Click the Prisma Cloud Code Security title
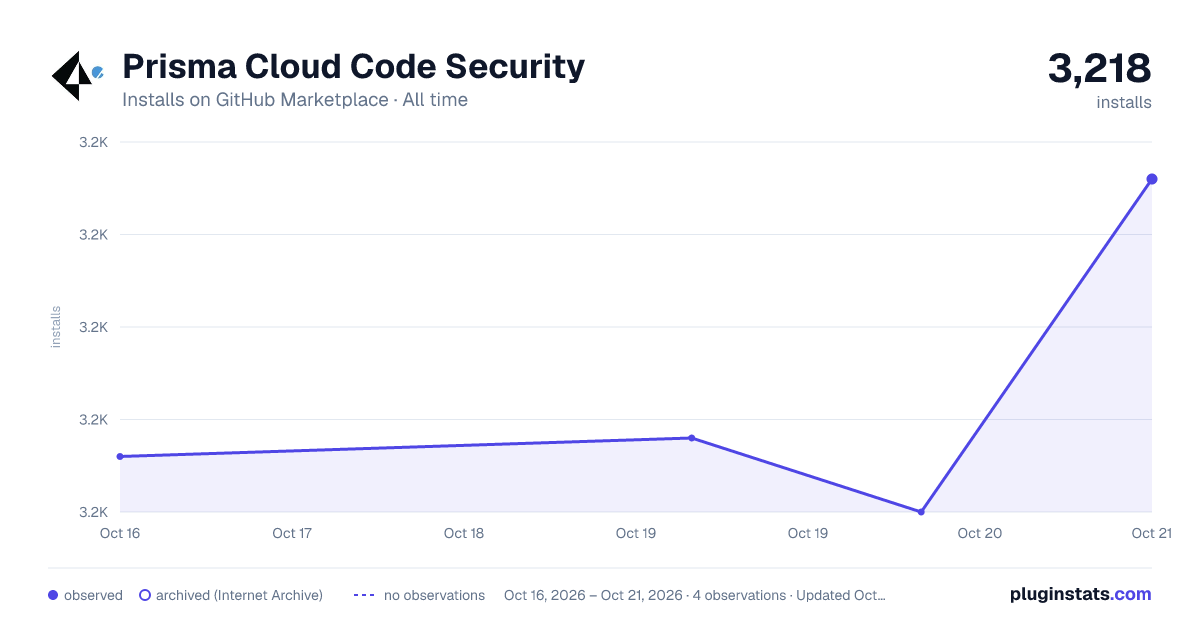The height and width of the screenshot is (630, 1200). point(353,66)
